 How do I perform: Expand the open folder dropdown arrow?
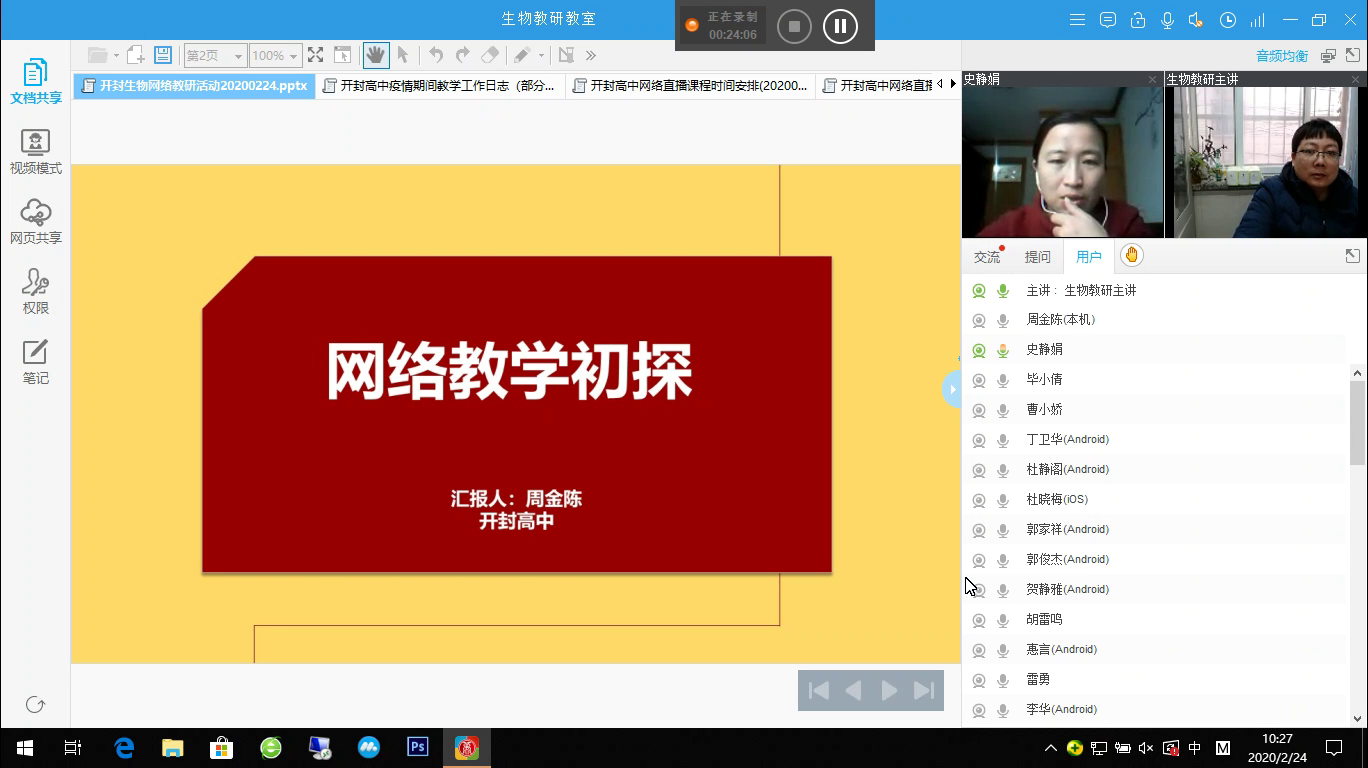pos(116,56)
